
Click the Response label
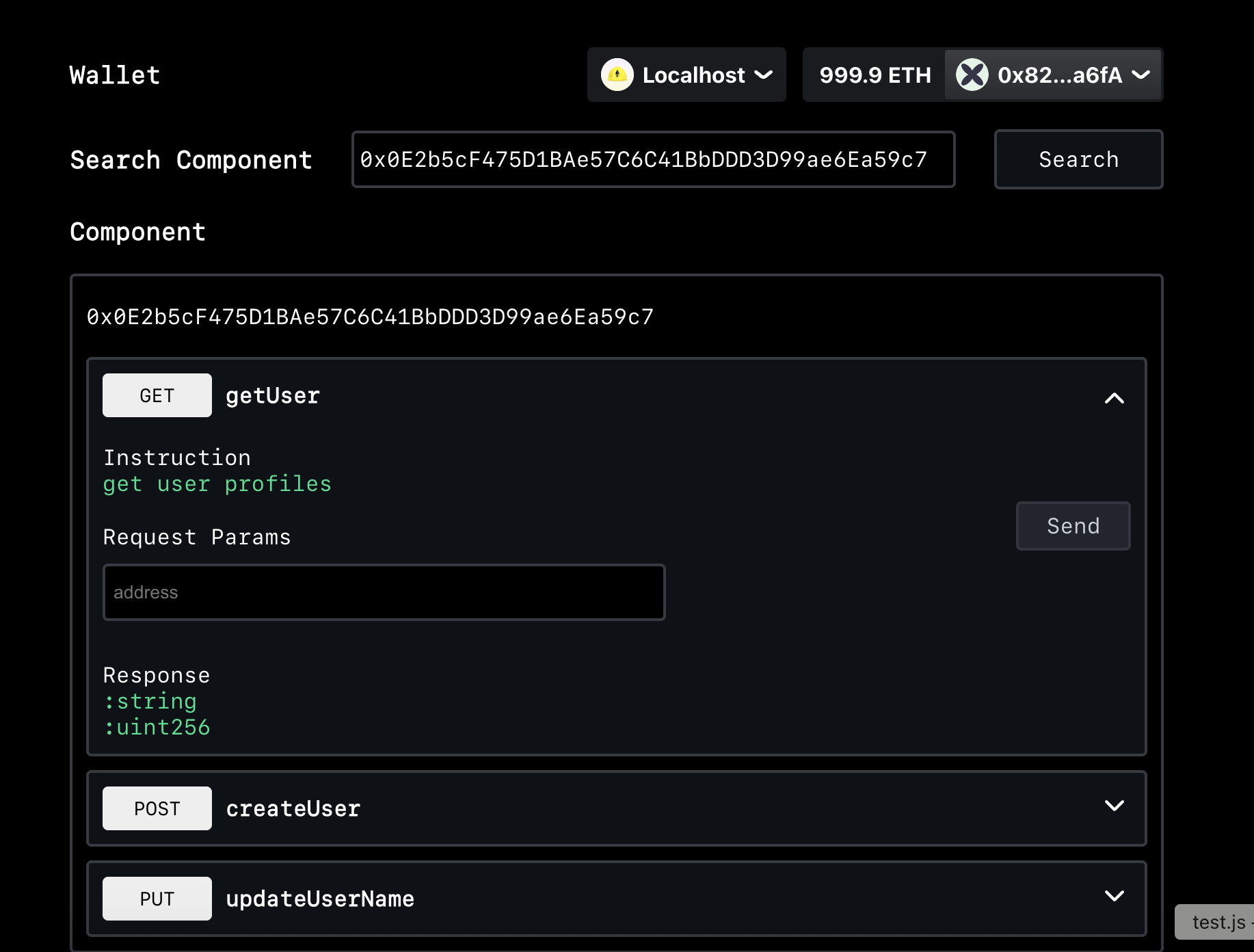[x=157, y=675]
